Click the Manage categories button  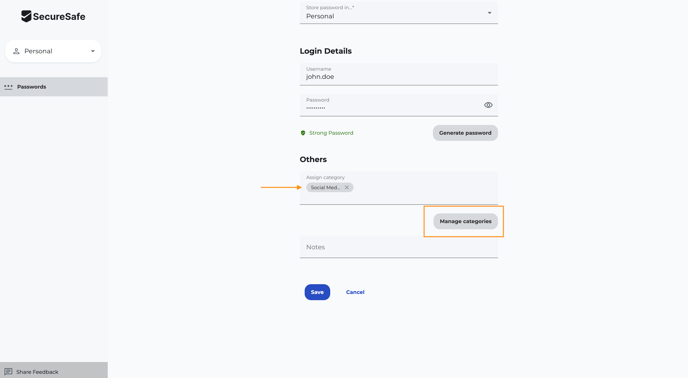tap(466, 221)
